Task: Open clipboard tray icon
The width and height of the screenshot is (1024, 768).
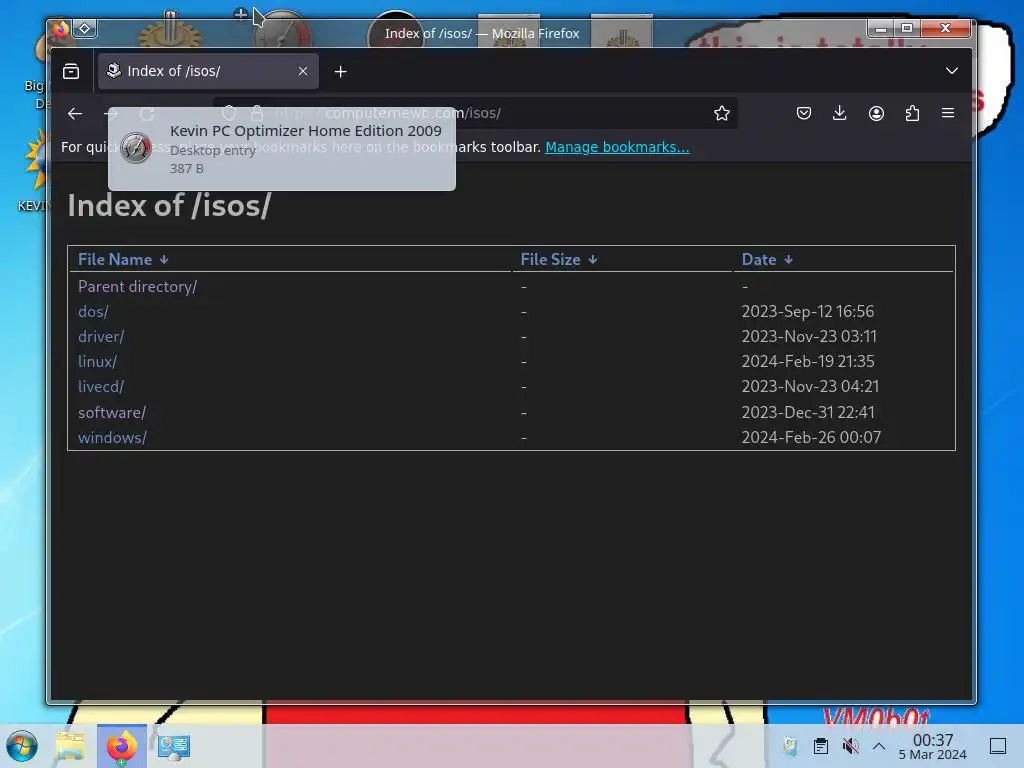Action: [821, 746]
